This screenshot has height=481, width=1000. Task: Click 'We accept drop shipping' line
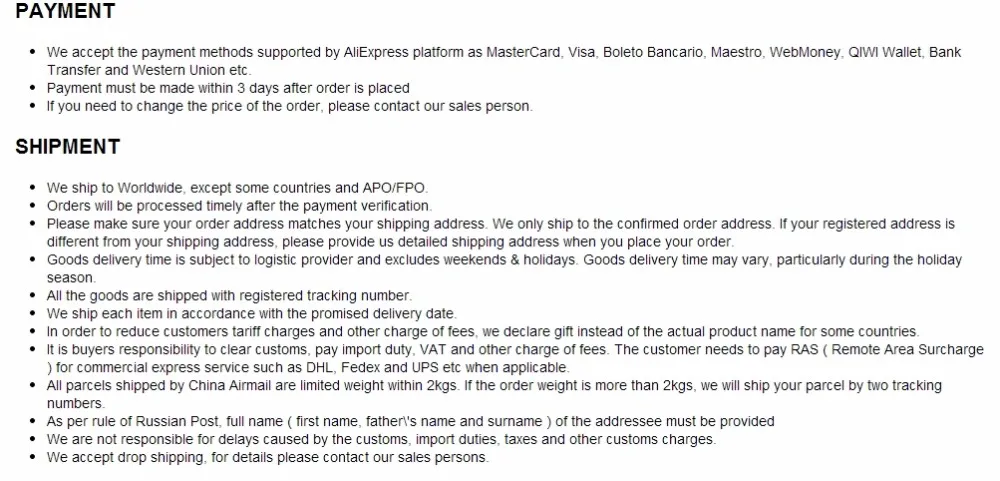268,457
